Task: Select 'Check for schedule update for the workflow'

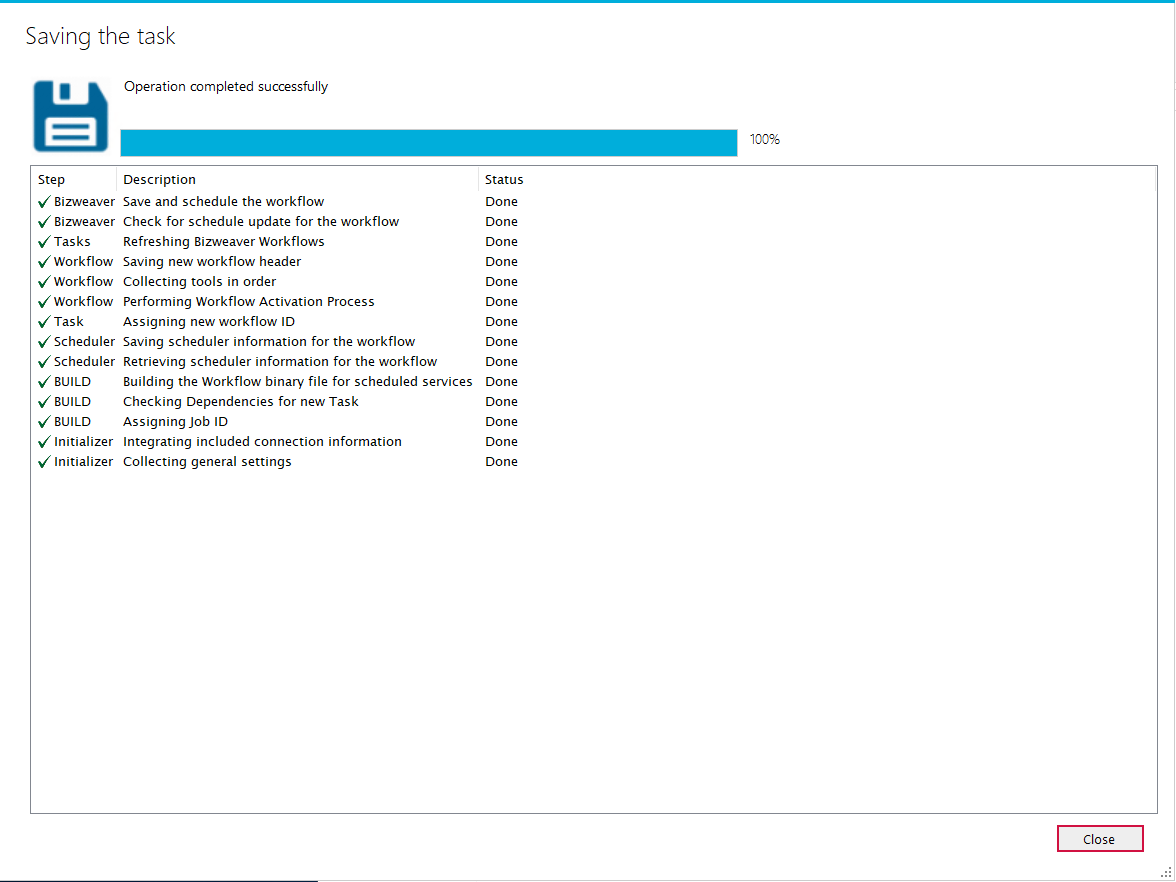Action: coord(261,222)
